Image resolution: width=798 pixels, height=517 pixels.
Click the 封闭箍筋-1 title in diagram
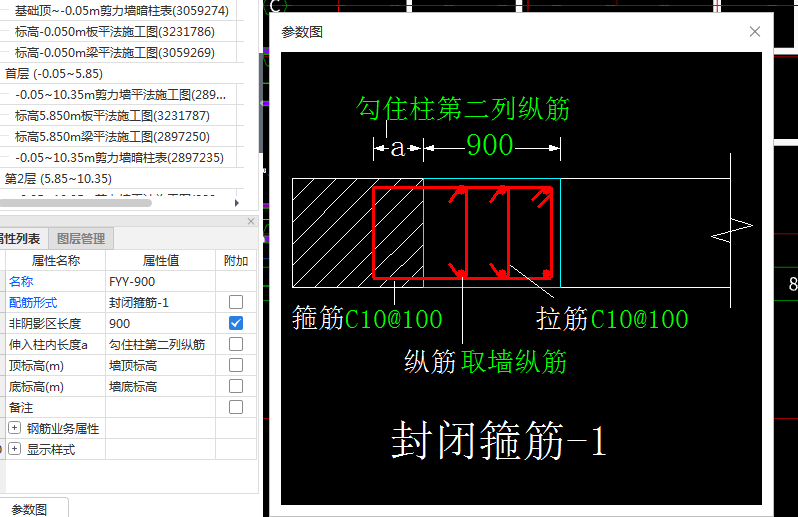point(499,440)
